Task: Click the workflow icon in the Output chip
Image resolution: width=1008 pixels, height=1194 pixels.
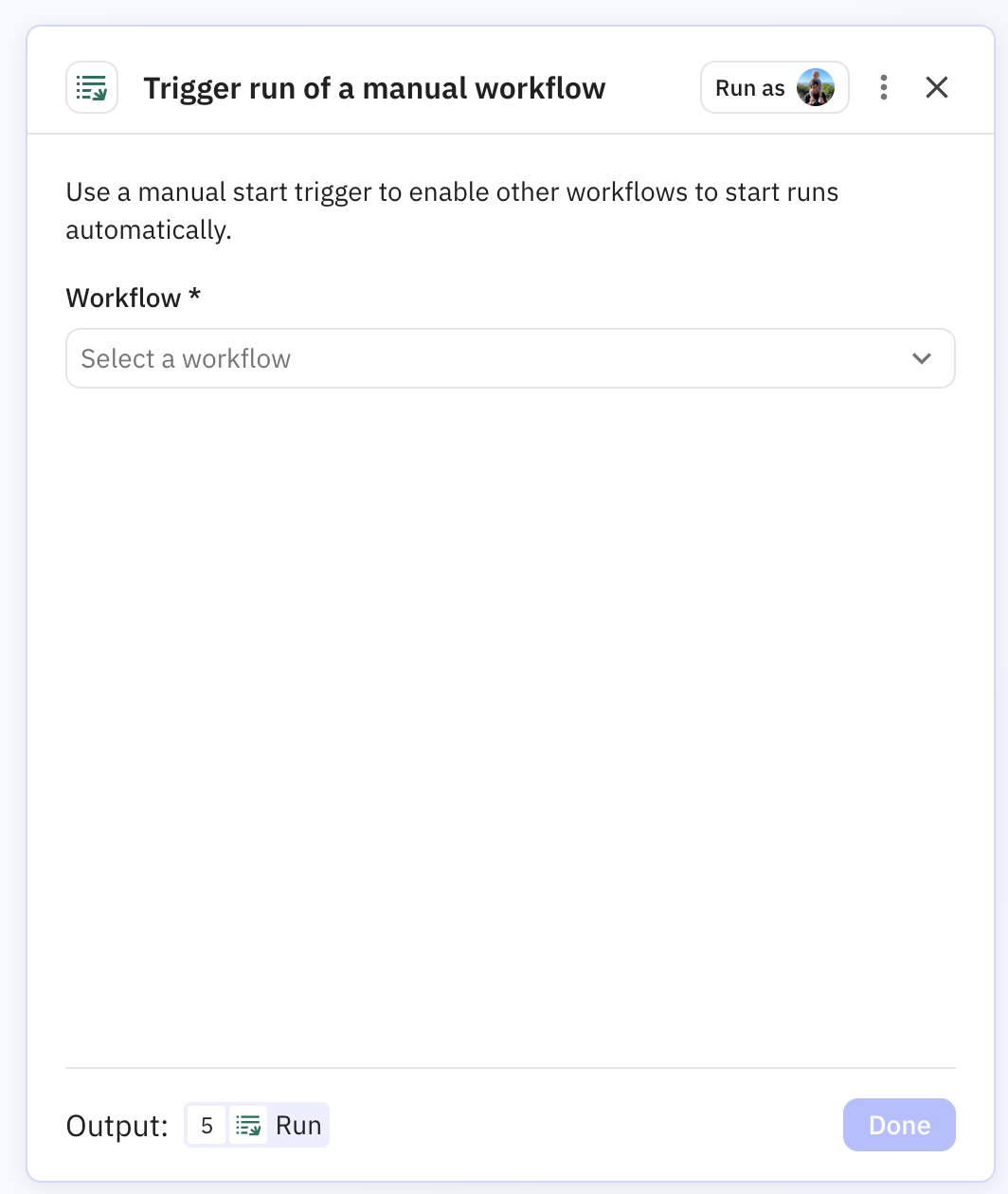Action: [x=248, y=1126]
